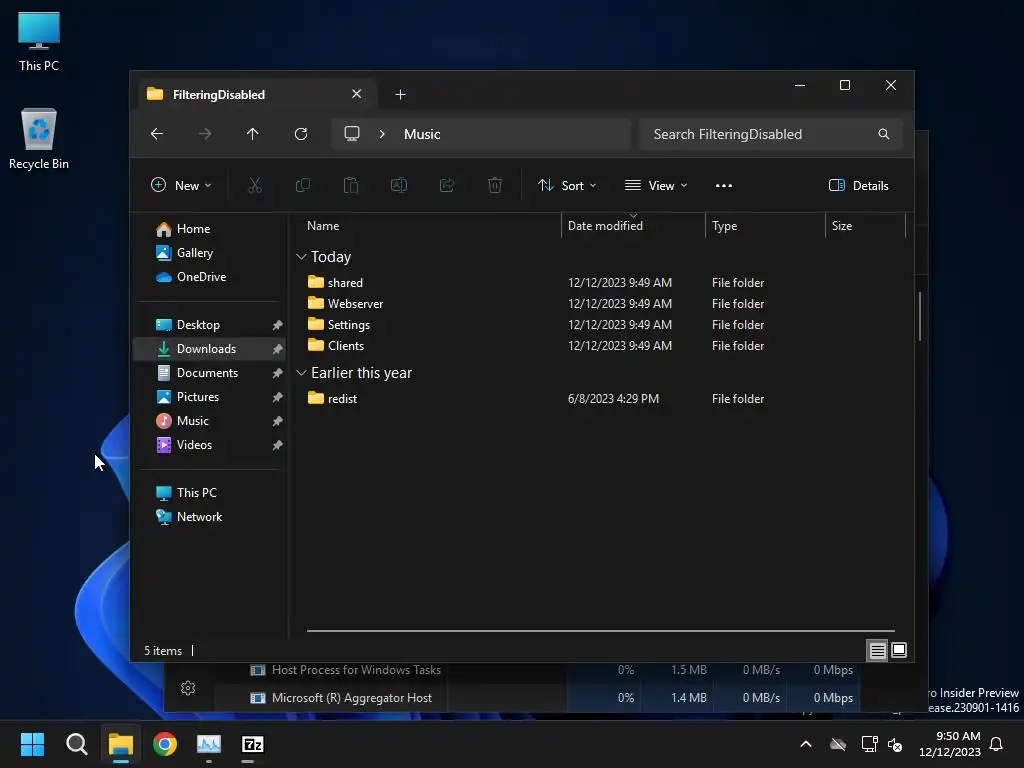
Task: Open taskbar Search
Action: 76,744
